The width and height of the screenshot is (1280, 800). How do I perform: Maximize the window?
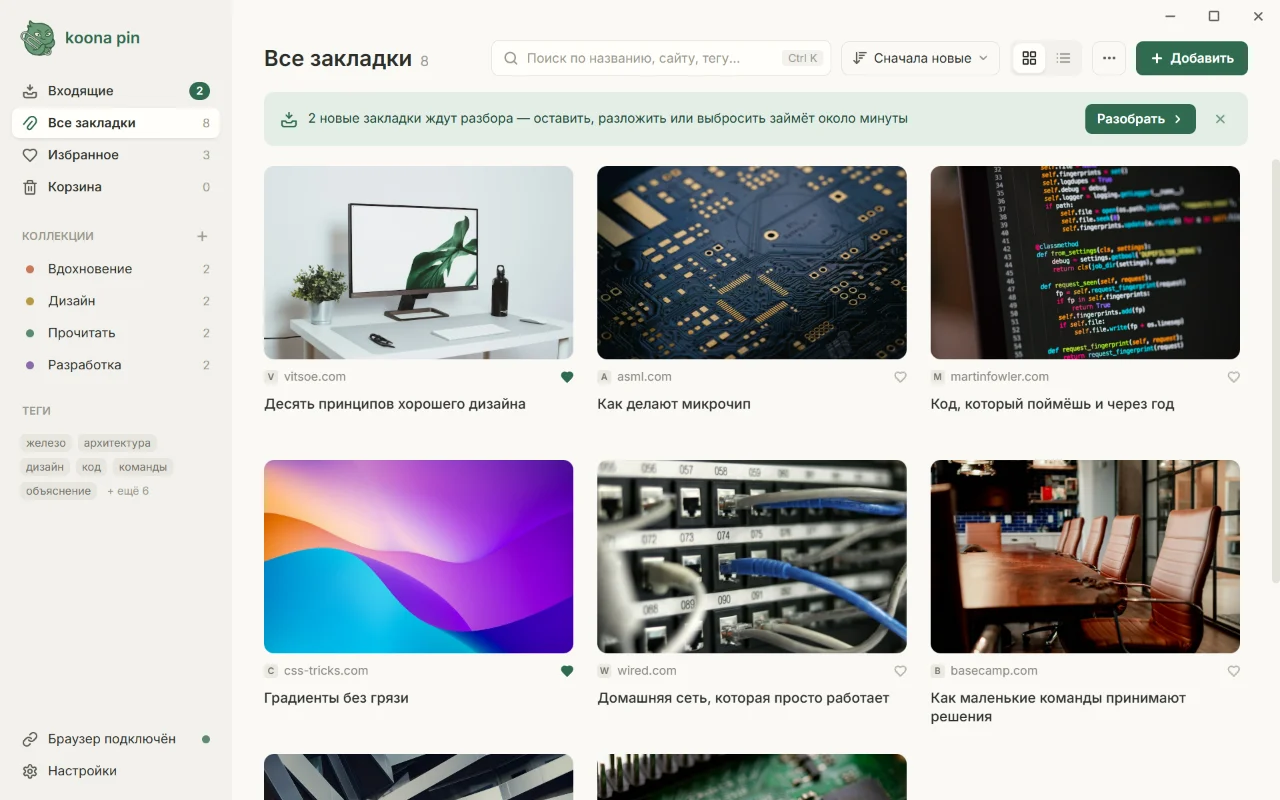tap(1214, 16)
